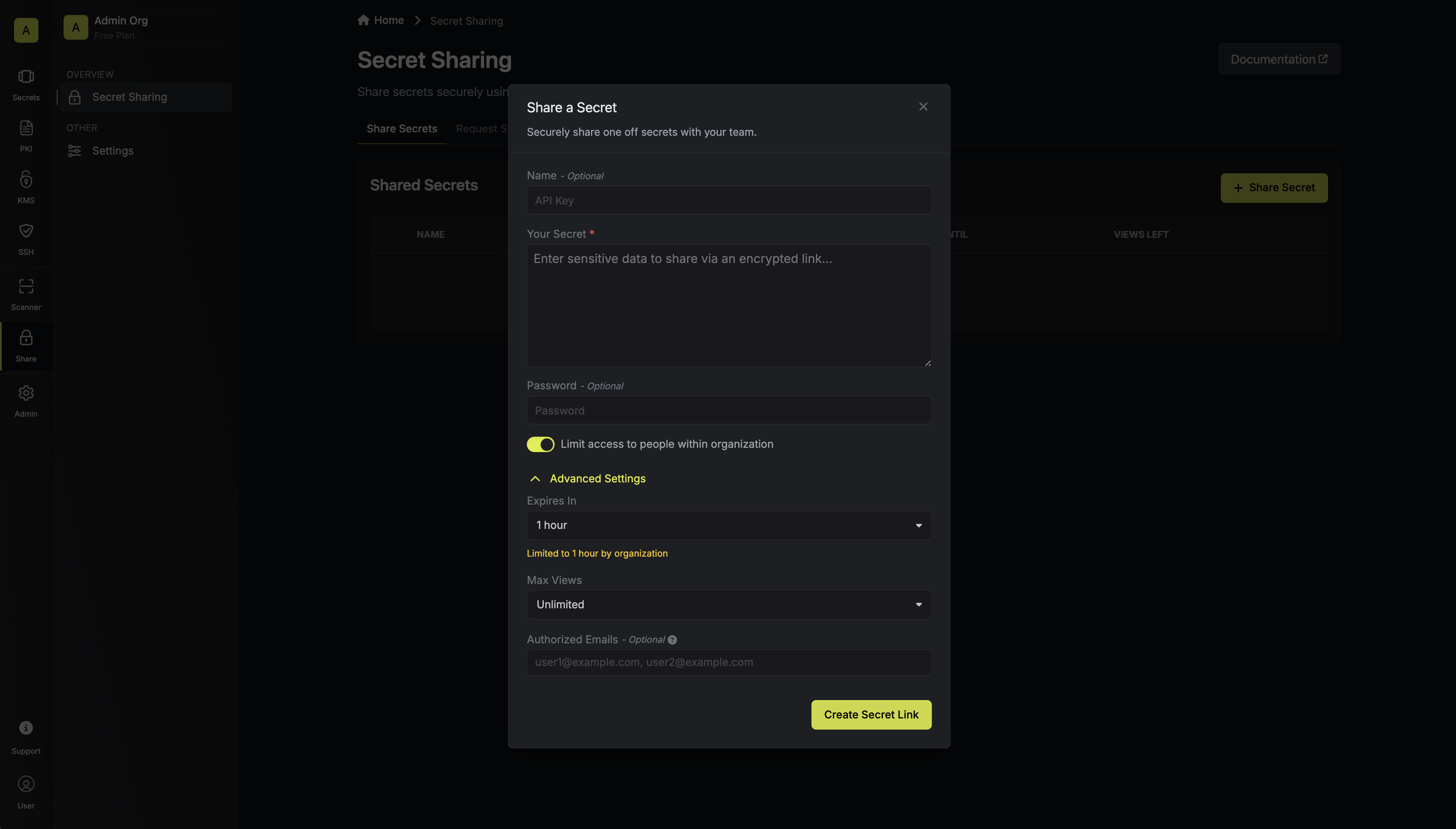This screenshot has width=1456, height=829.
Task: Click the help icon next to Authorized Emails
Action: point(672,640)
